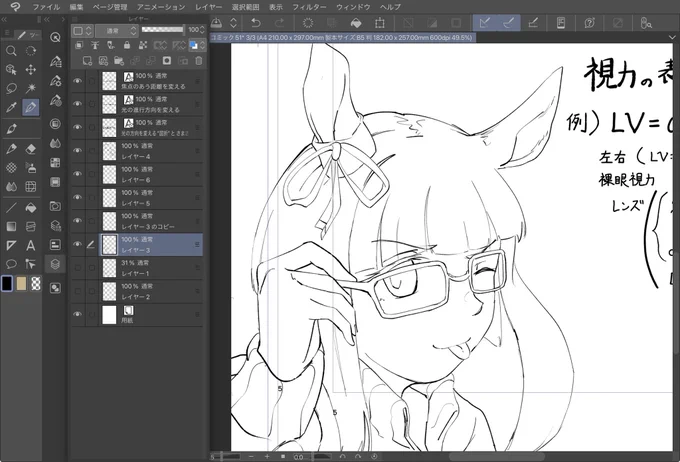Open the ヘルプ menu

pos(390,7)
